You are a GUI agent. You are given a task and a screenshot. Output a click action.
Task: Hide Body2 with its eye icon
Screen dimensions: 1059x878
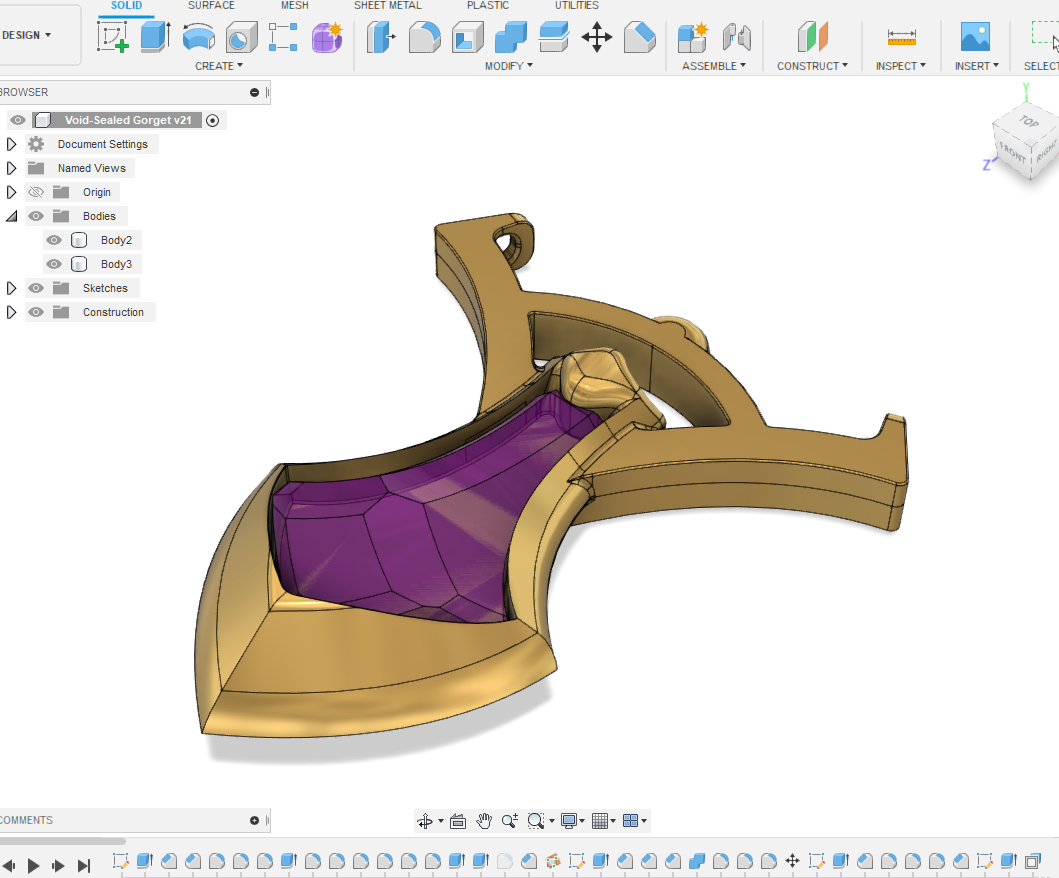pyautogui.click(x=54, y=240)
